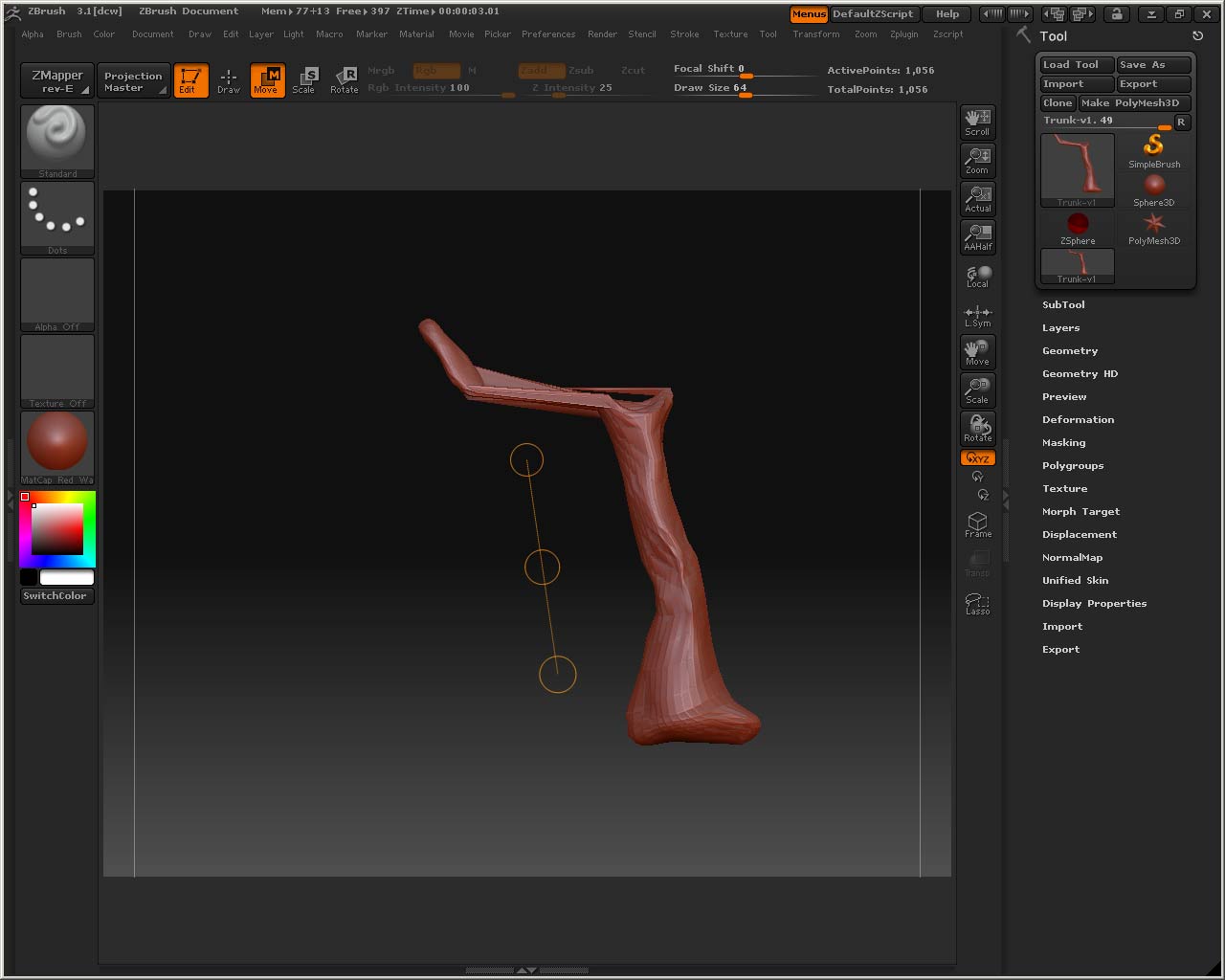Select the Scroll canvas icon
Image resolution: width=1225 pixels, height=980 pixels.
coord(977,122)
